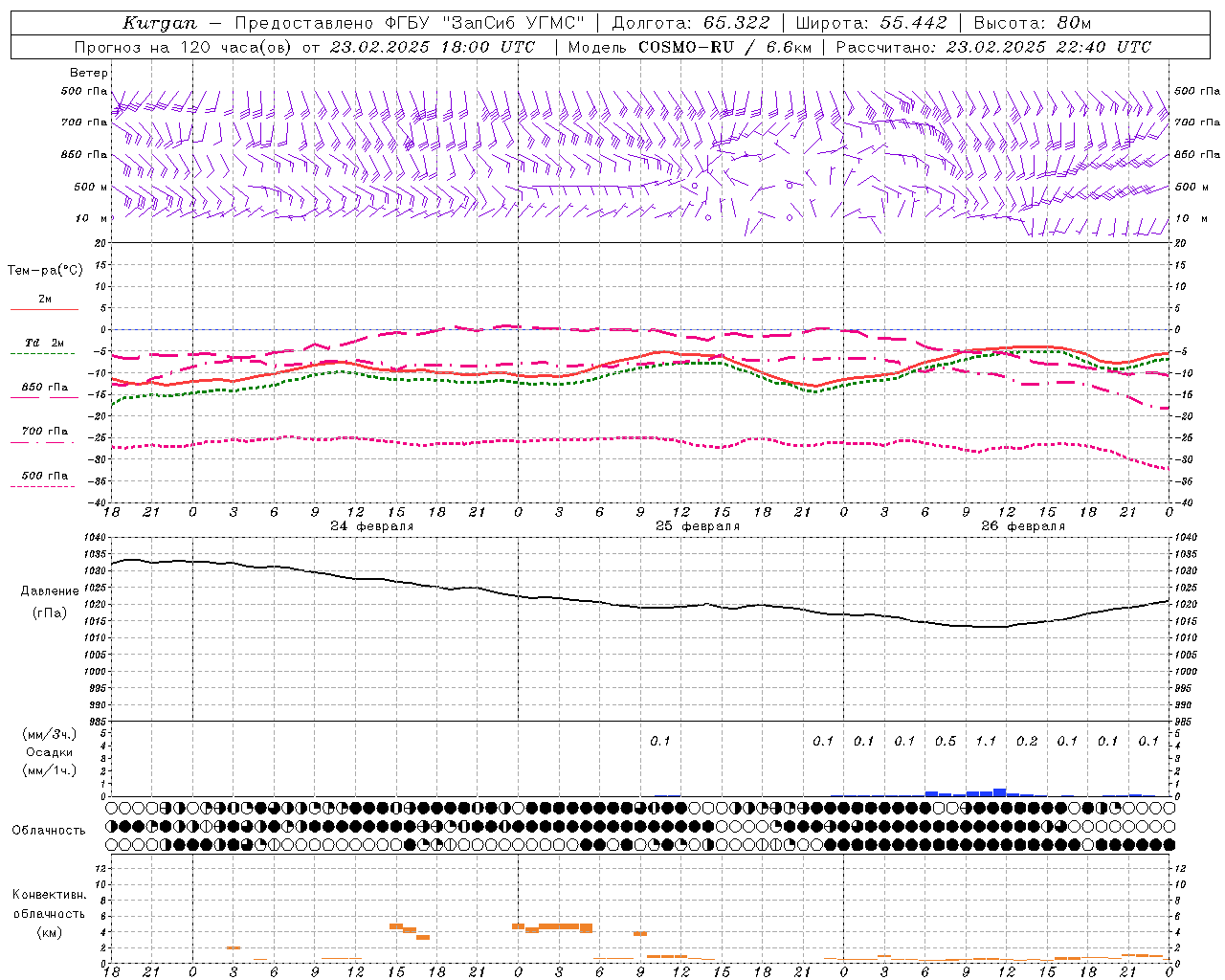The width and height of the screenshot is (1225, 980).
Task: Click the 24 февраля date label
Action: click(x=372, y=526)
